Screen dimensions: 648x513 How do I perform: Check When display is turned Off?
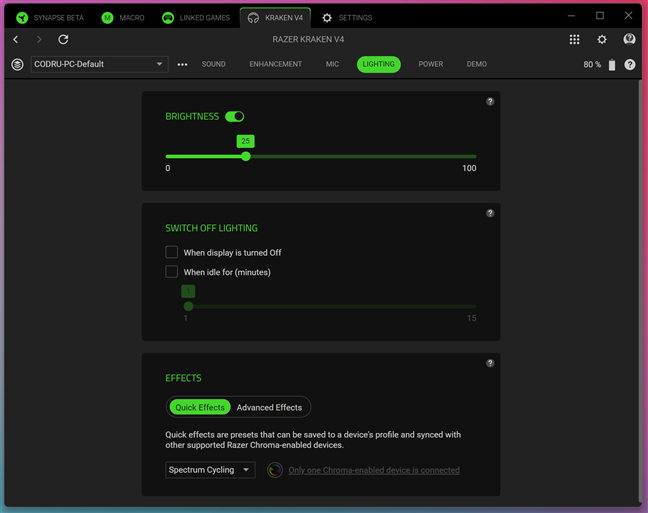point(172,252)
